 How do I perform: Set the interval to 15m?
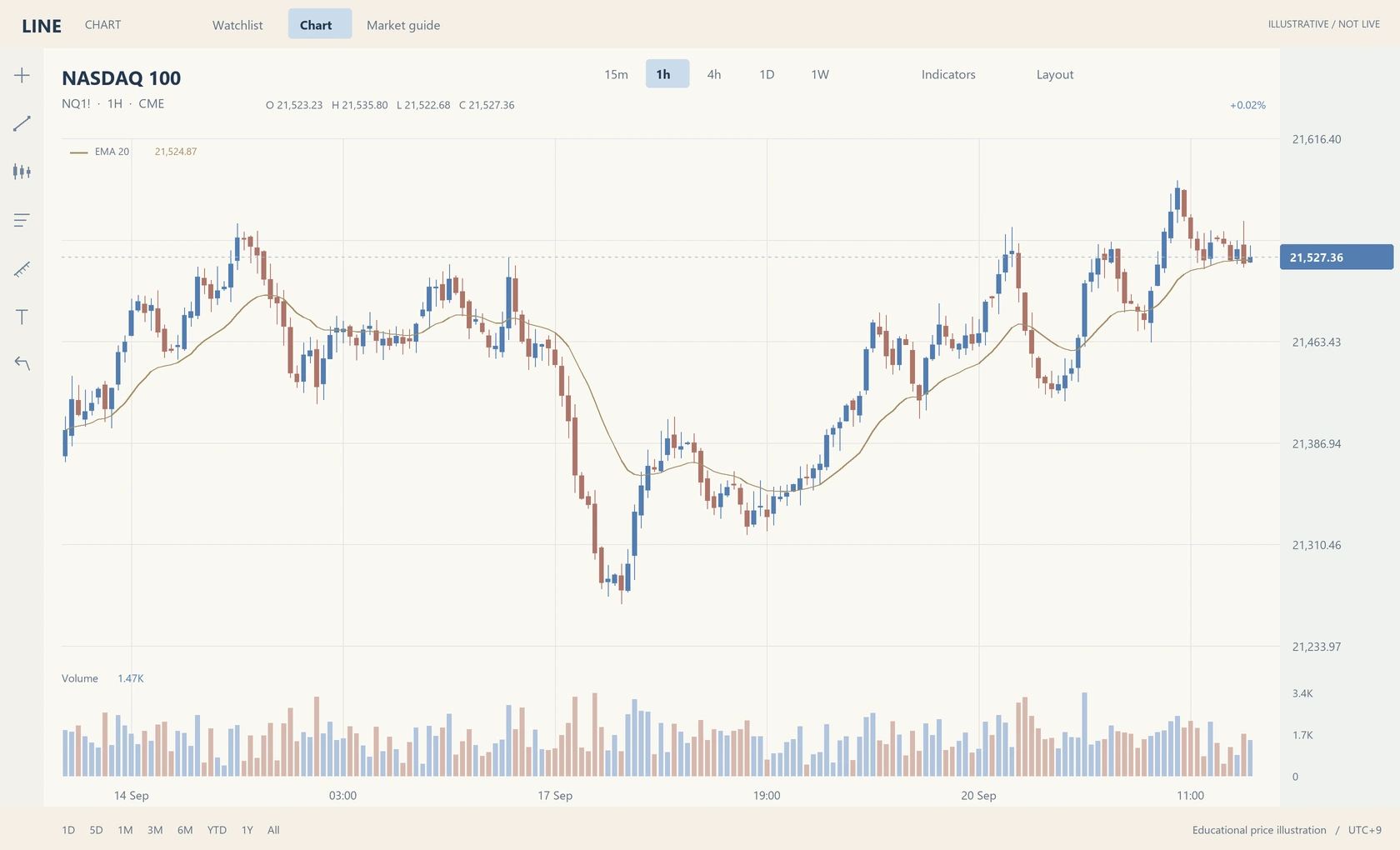click(x=616, y=74)
